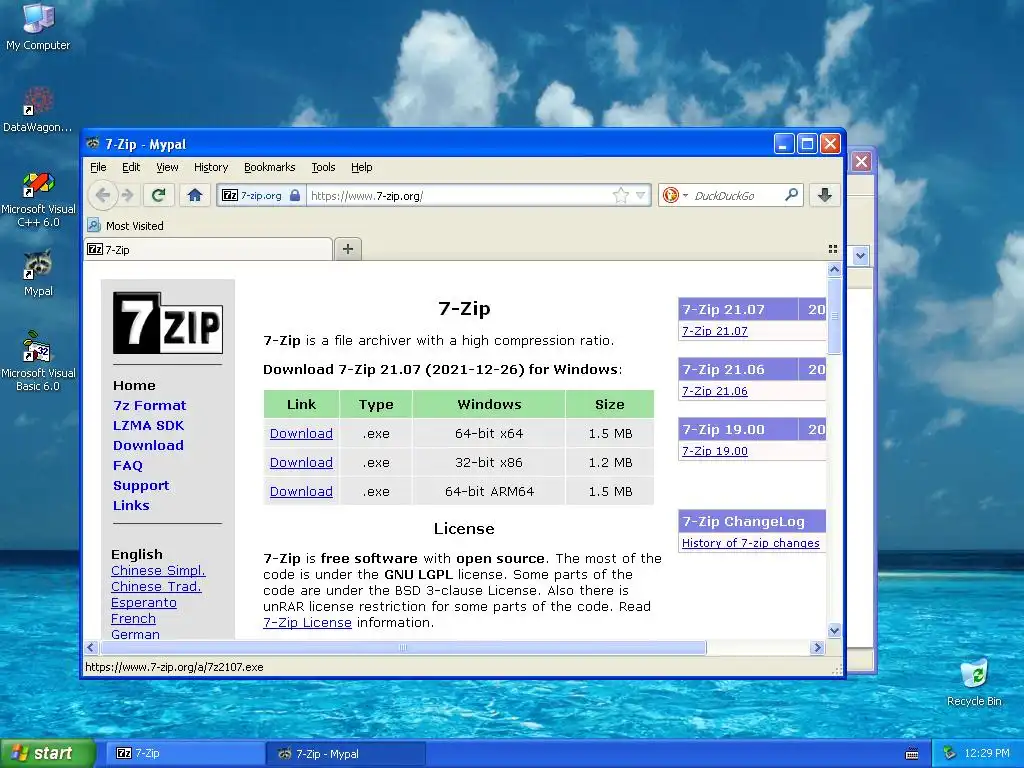The height and width of the screenshot is (768, 1024).
Task: Go back with the browser Back arrow
Action: click(x=103, y=195)
